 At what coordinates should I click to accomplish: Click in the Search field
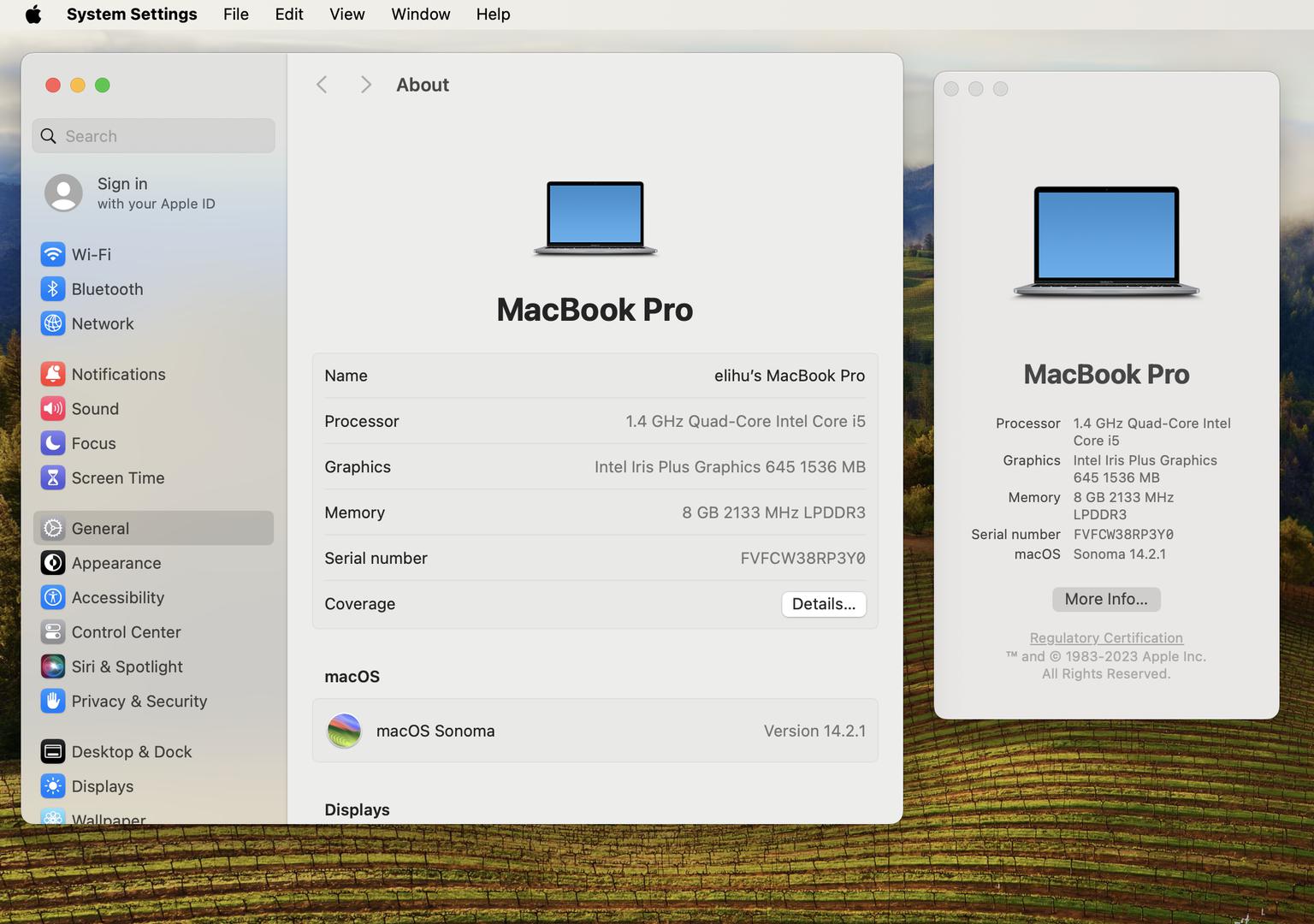point(154,136)
